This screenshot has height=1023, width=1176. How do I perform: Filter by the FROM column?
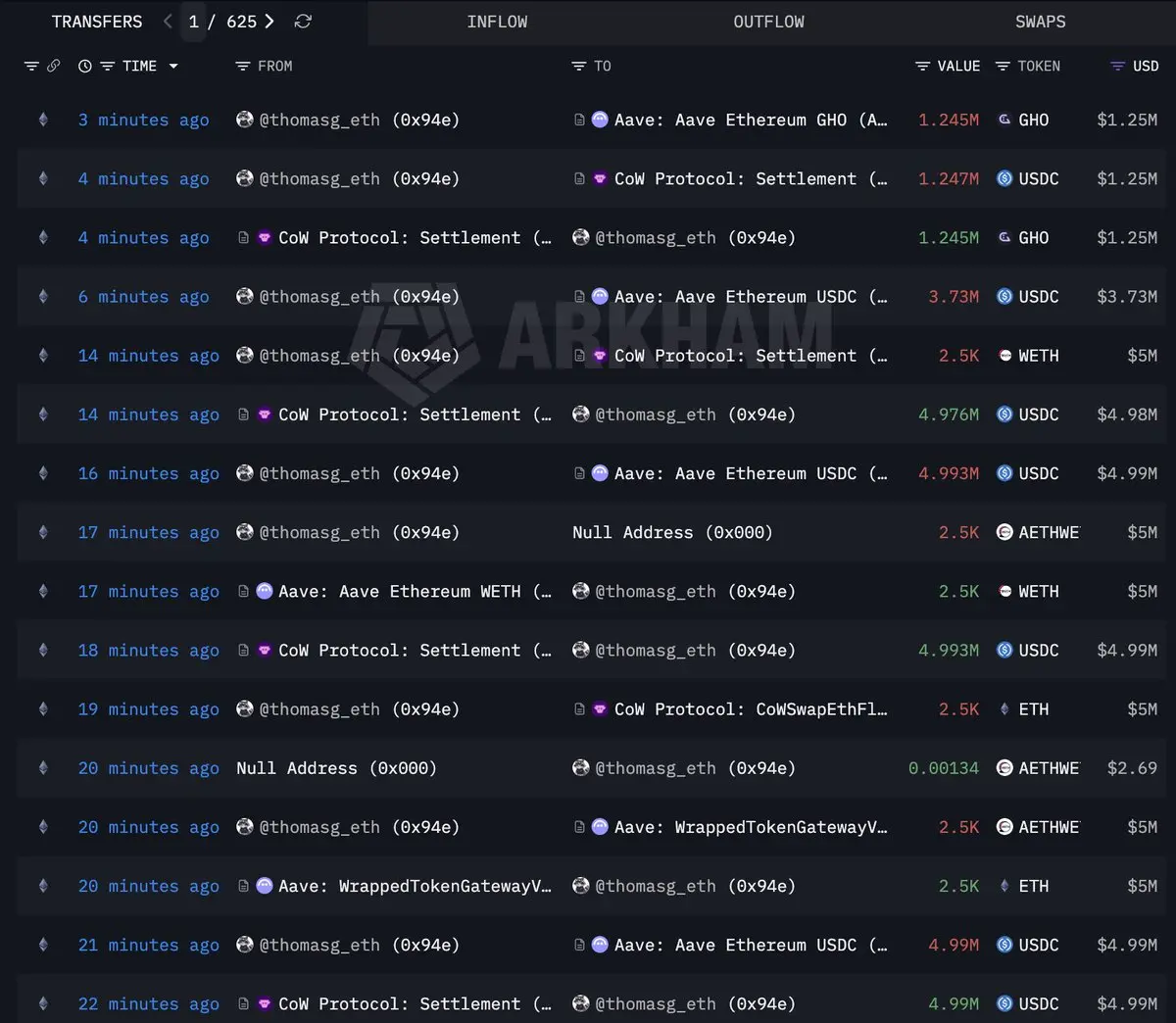[243, 66]
